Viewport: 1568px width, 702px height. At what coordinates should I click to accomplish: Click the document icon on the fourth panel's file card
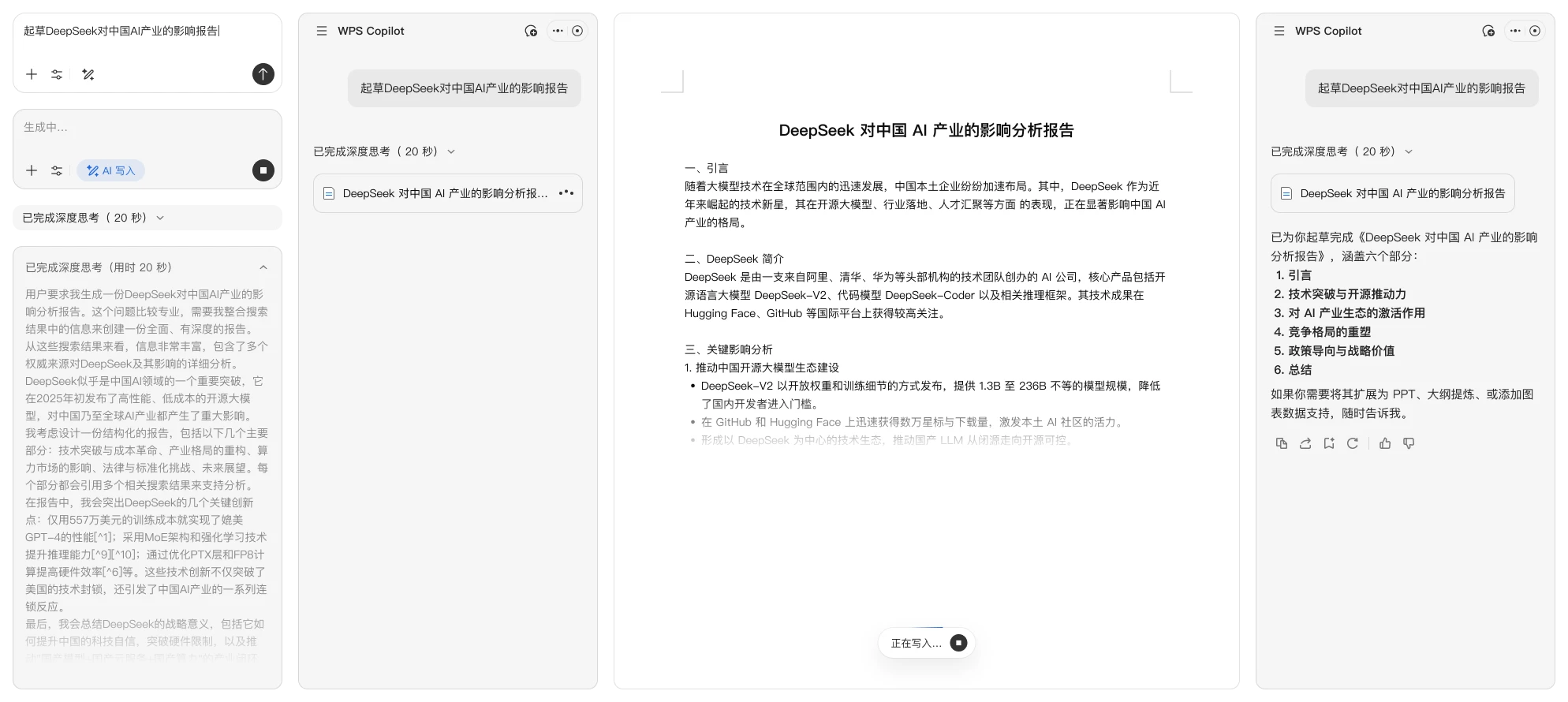[1286, 193]
